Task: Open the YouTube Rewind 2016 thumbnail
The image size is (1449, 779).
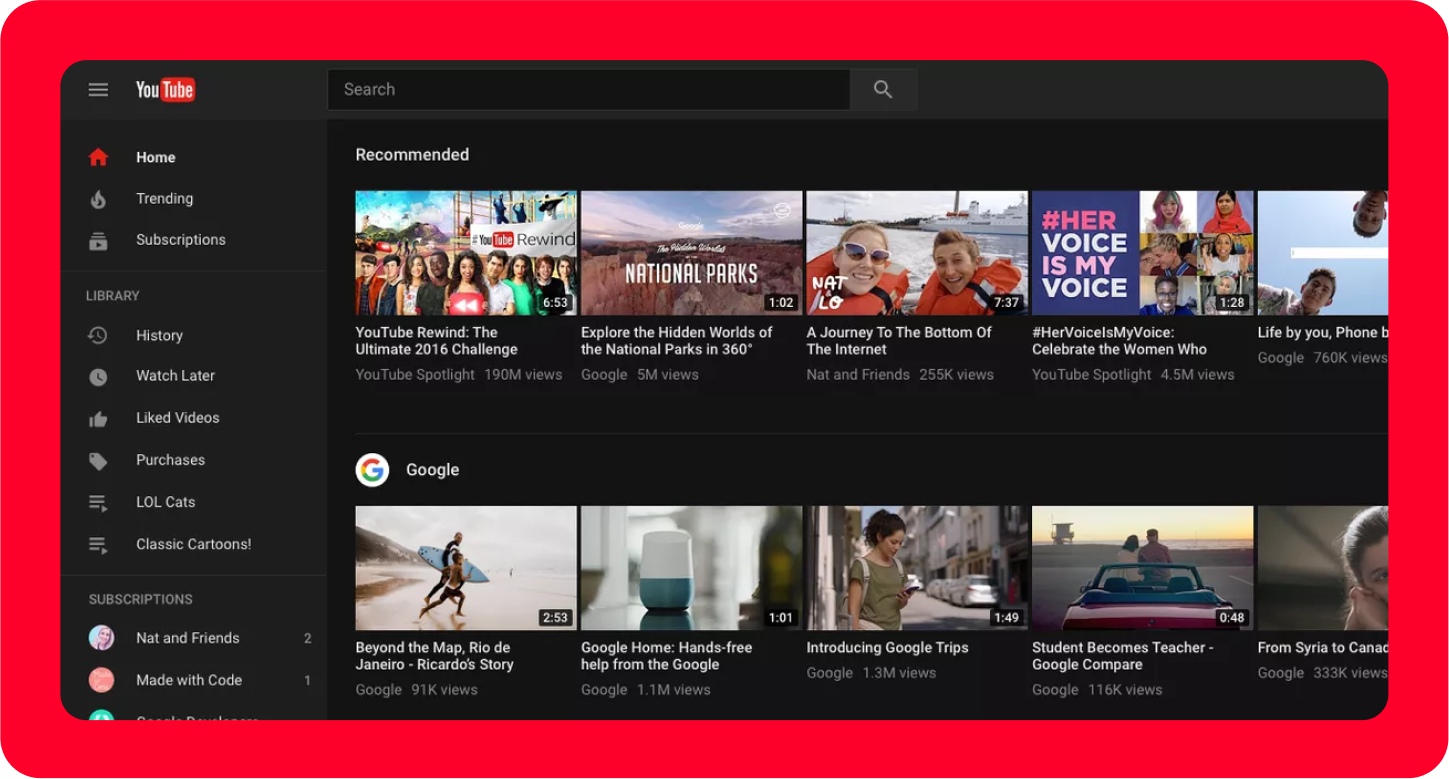Action: pyautogui.click(x=466, y=253)
